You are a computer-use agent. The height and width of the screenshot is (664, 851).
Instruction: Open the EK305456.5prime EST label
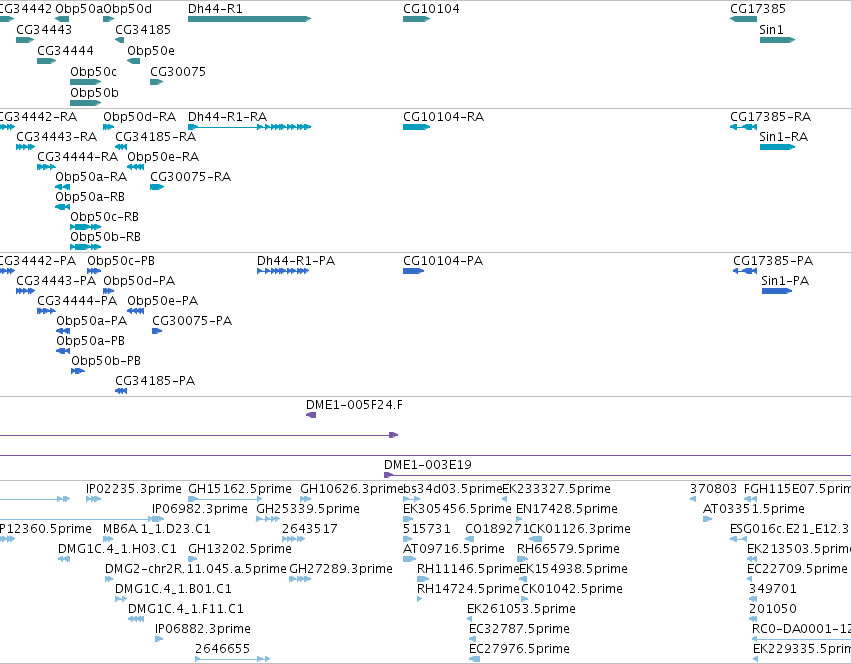tap(457, 509)
